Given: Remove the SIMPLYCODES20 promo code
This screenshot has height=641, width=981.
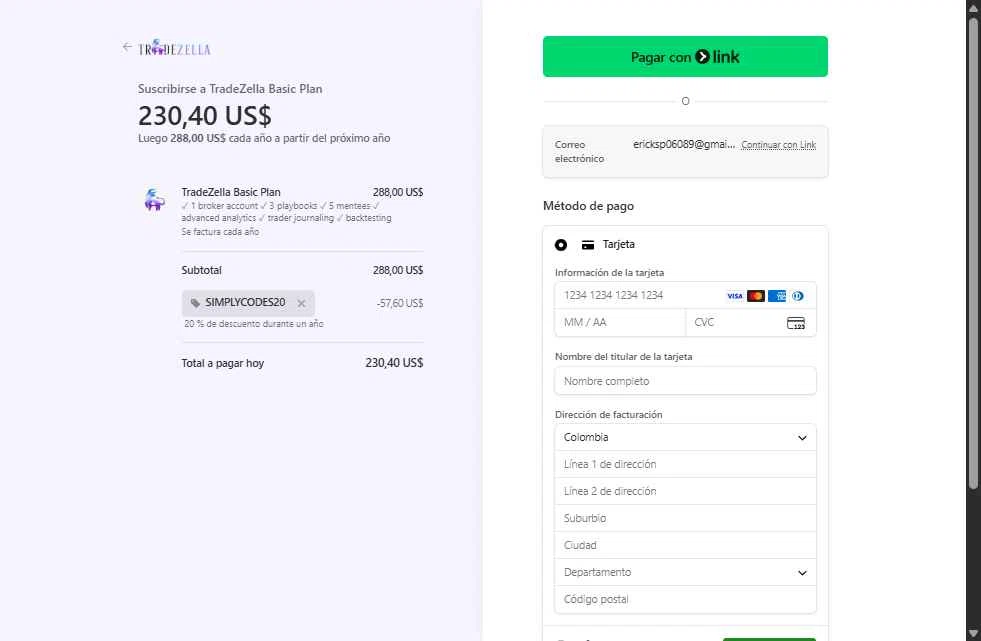Looking at the screenshot, I should click(302, 303).
